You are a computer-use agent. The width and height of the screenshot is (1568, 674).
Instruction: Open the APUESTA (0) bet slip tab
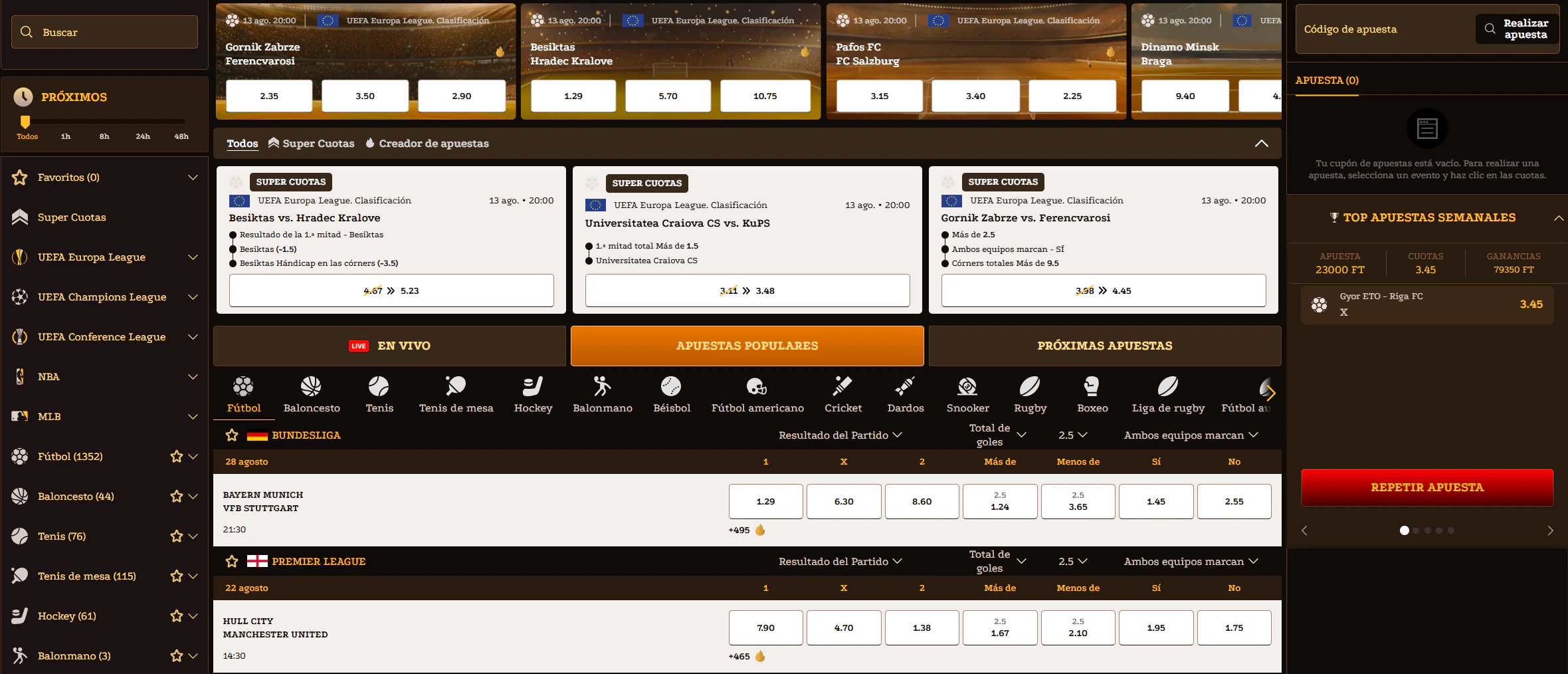point(1327,80)
